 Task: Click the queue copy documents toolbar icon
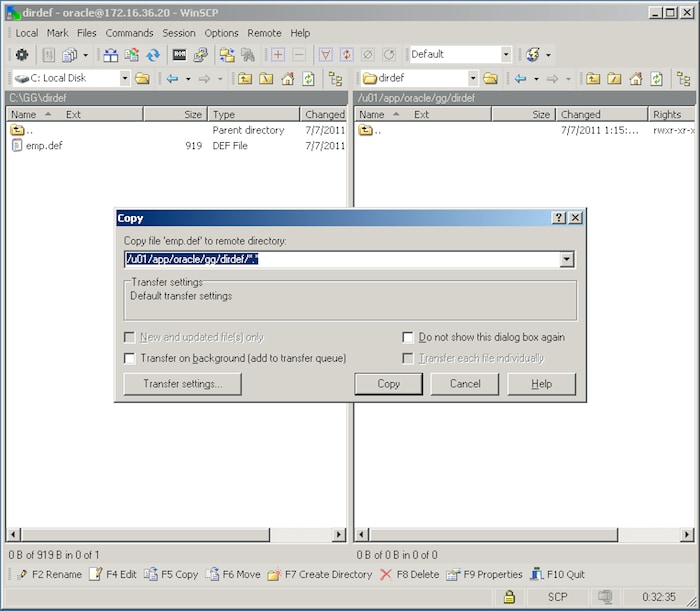(69, 55)
